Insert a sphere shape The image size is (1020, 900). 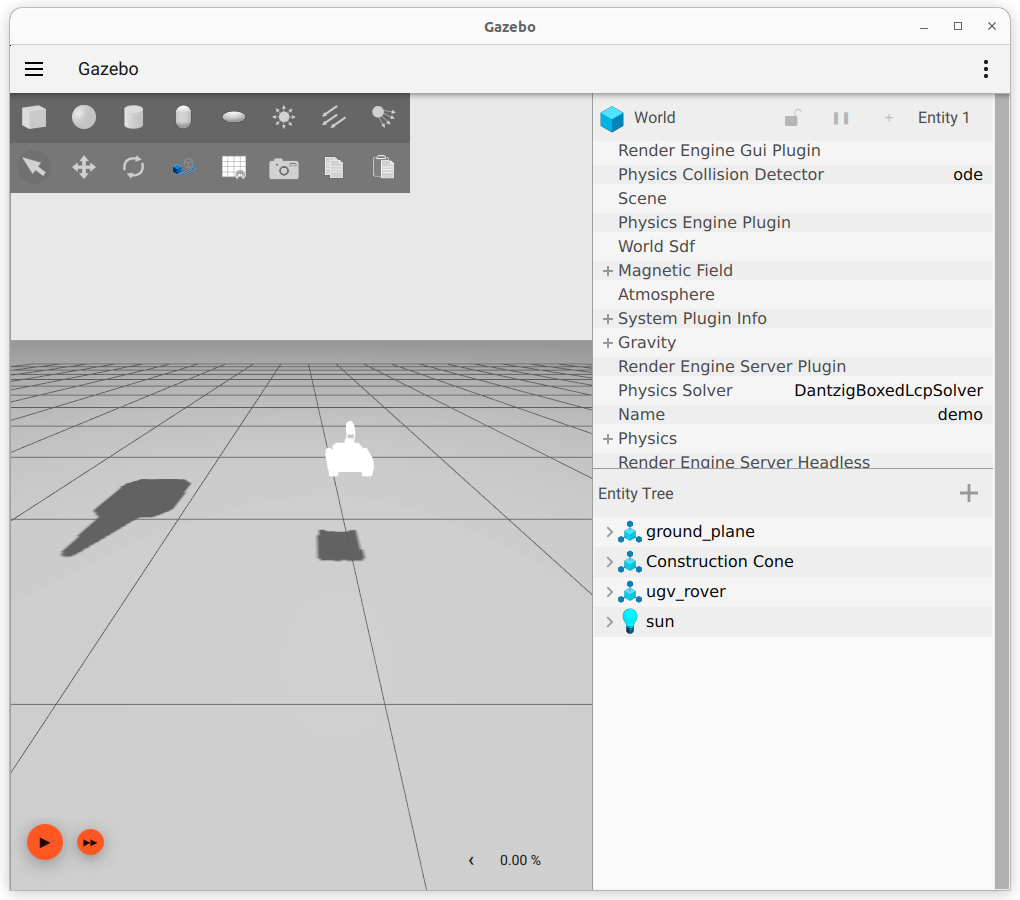(x=84, y=118)
